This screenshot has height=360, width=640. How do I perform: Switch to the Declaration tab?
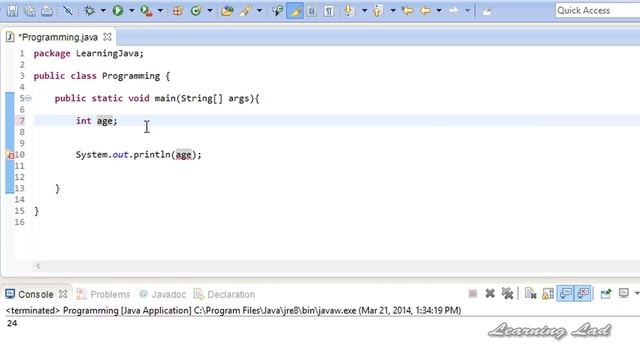(x=224, y=294)
